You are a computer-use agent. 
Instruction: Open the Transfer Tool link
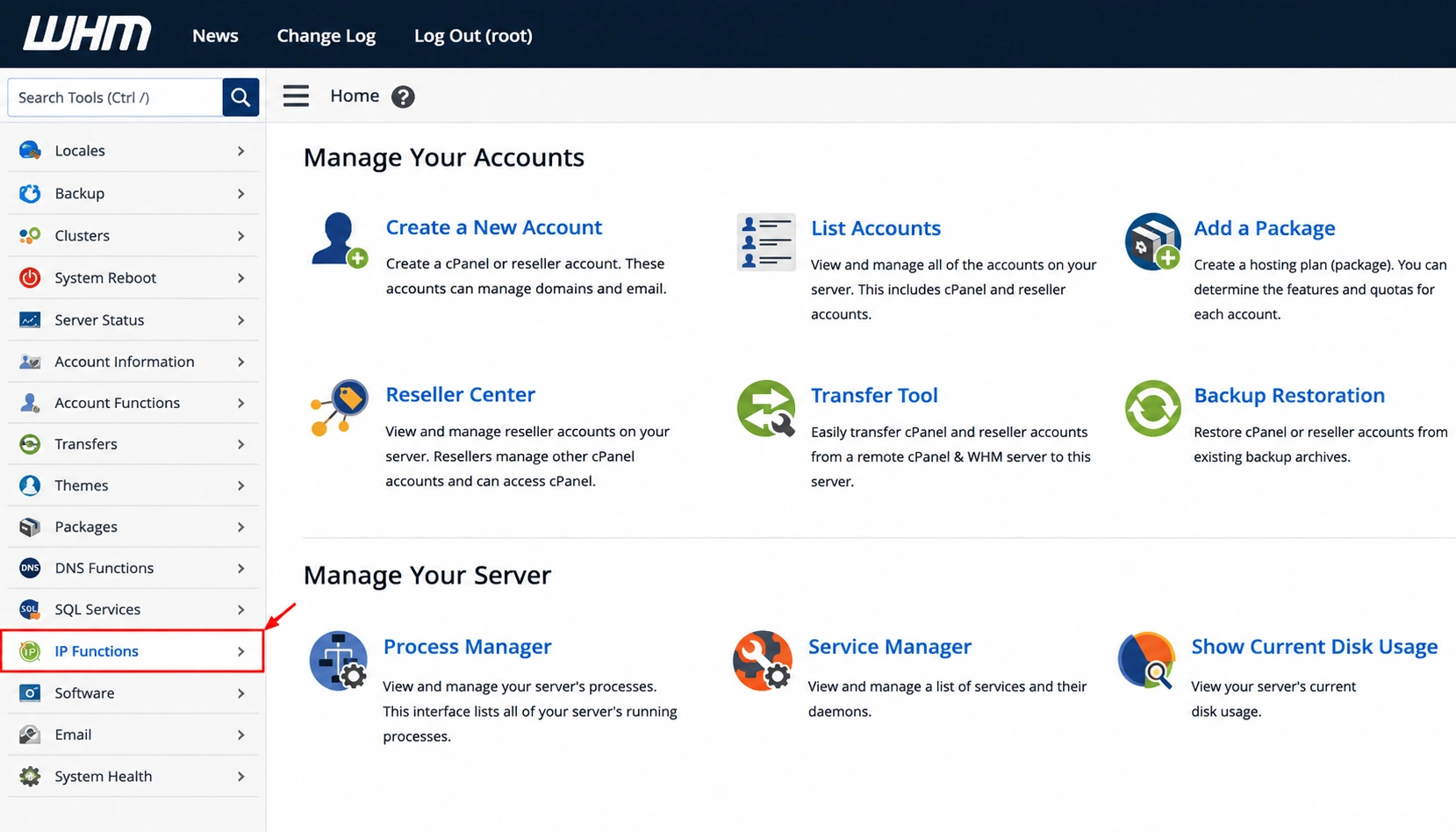pyautogui.click(x=874, y=396)
